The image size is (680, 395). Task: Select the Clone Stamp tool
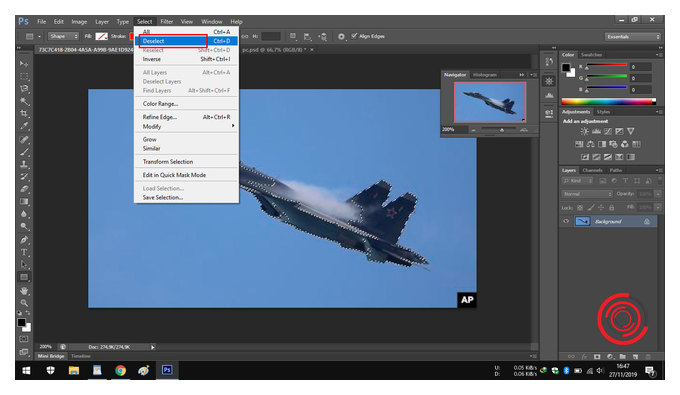24,164
